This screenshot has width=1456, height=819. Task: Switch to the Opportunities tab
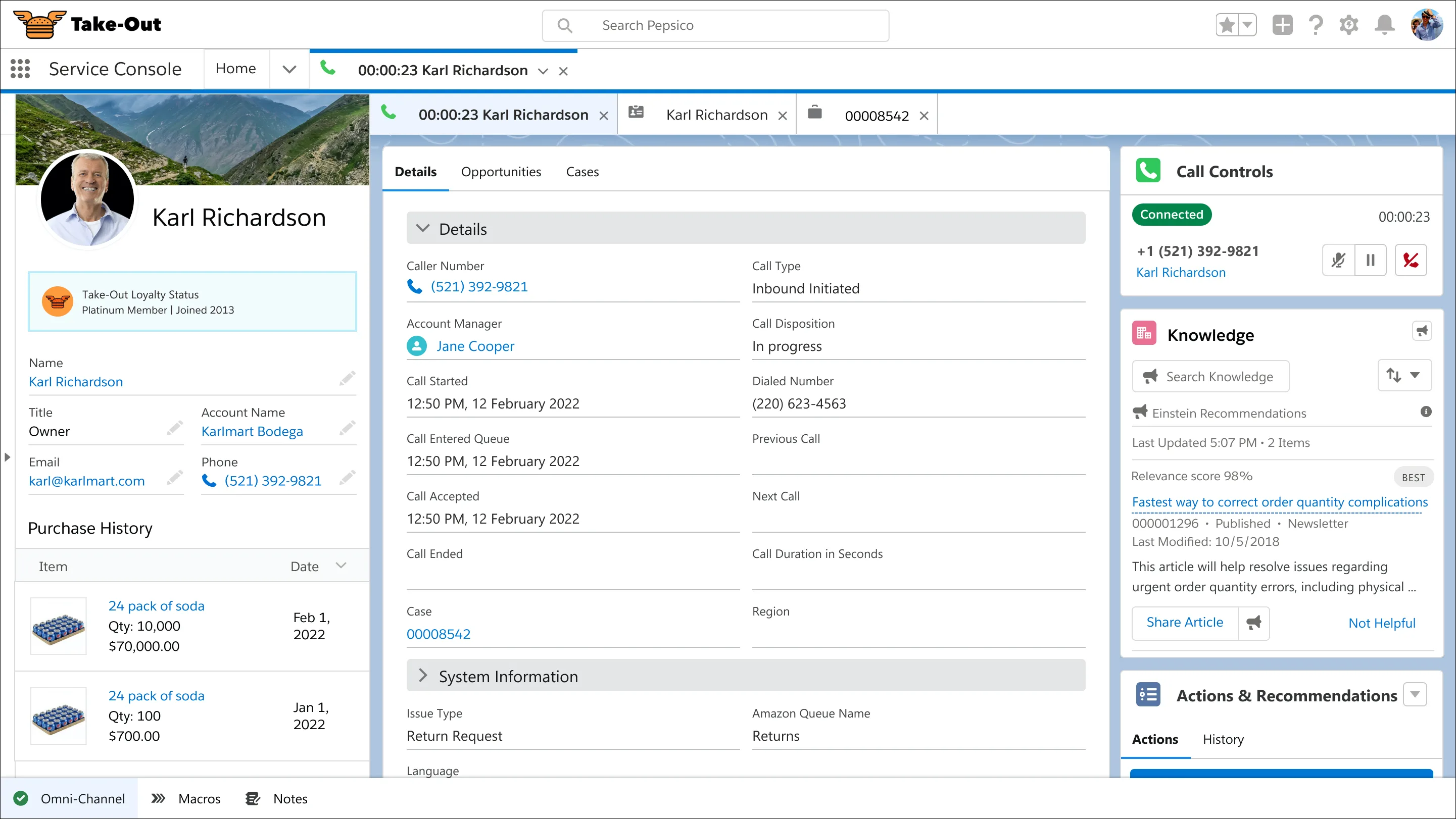(500, 172)
